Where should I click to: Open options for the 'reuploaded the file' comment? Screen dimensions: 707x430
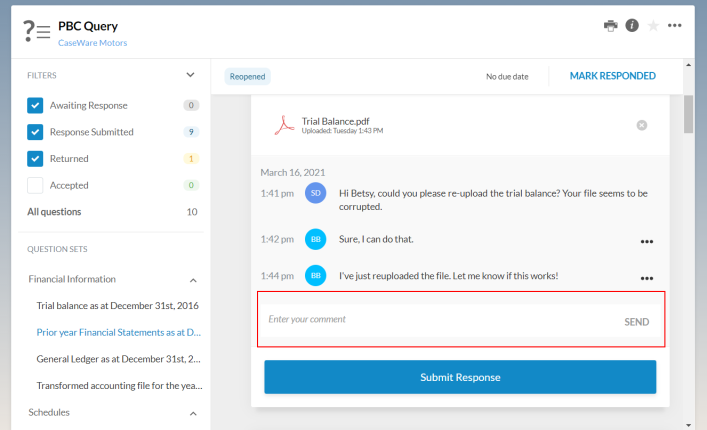pyautogui.click(x=647, y=278)
